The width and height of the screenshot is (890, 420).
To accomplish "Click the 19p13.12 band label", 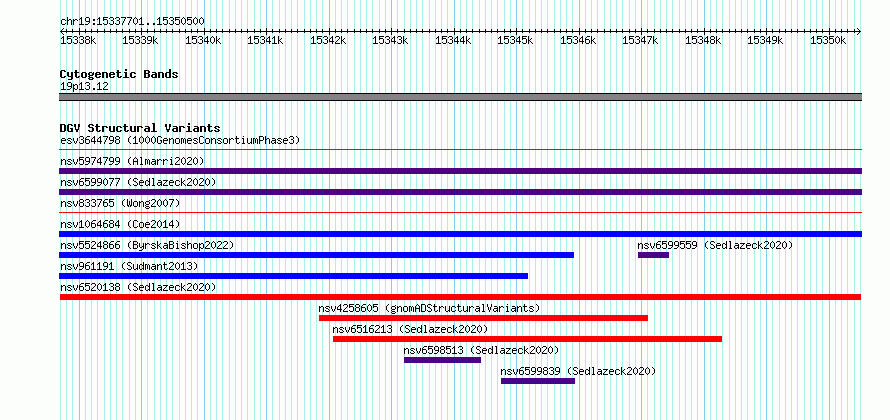I will point(84,86).
